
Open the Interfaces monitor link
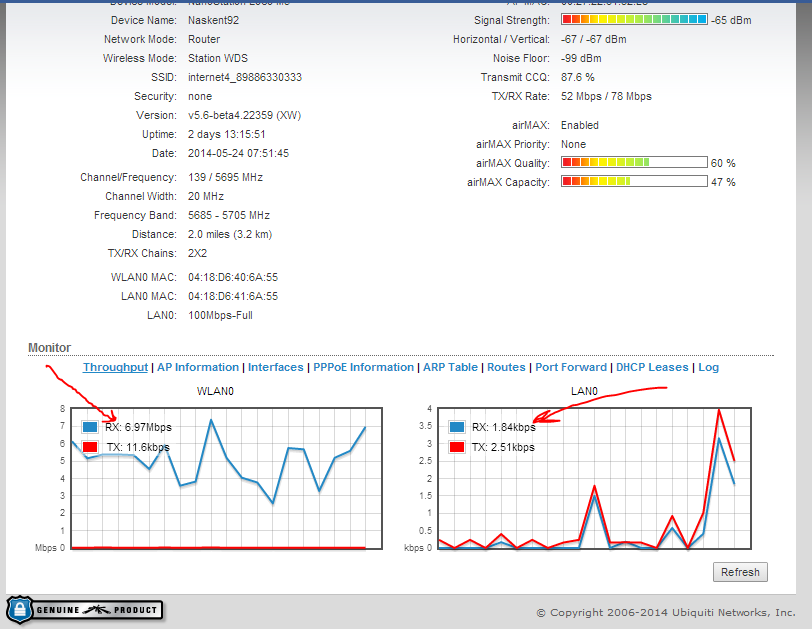(x=276, y=367)
